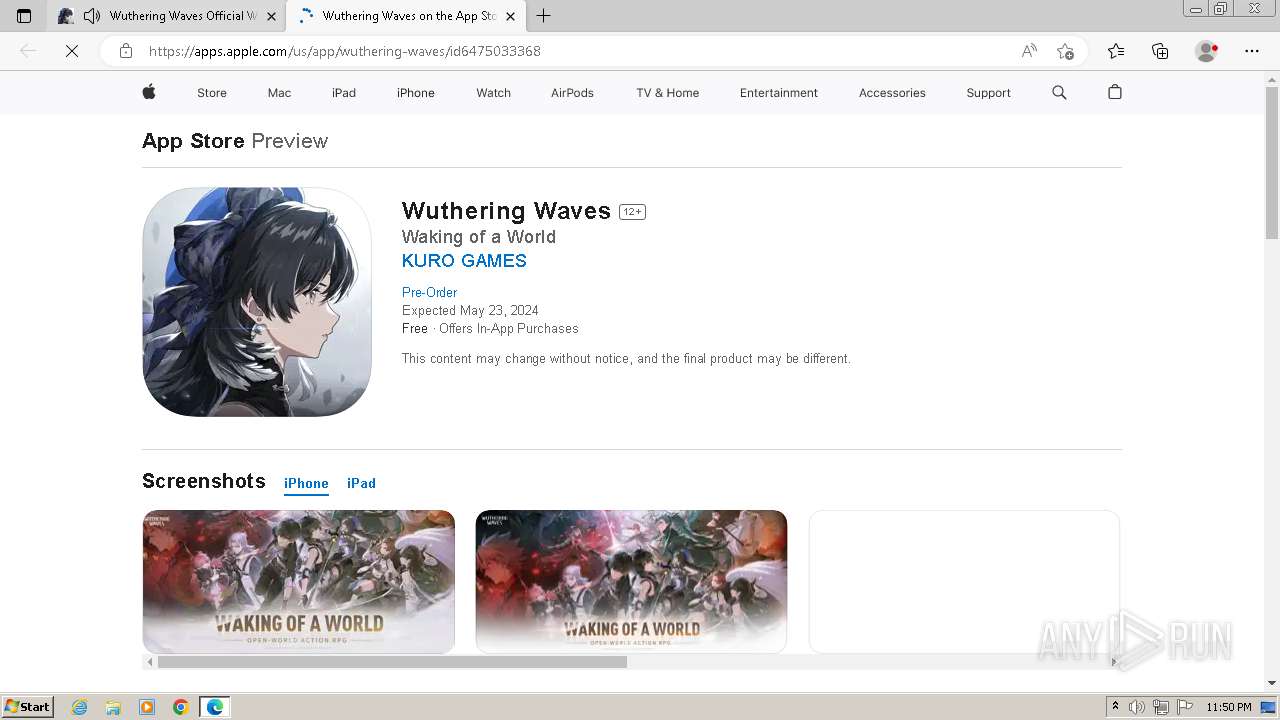Click the 11:50 PM clock
This screenshot has width=1280, height=720.
1229,707
